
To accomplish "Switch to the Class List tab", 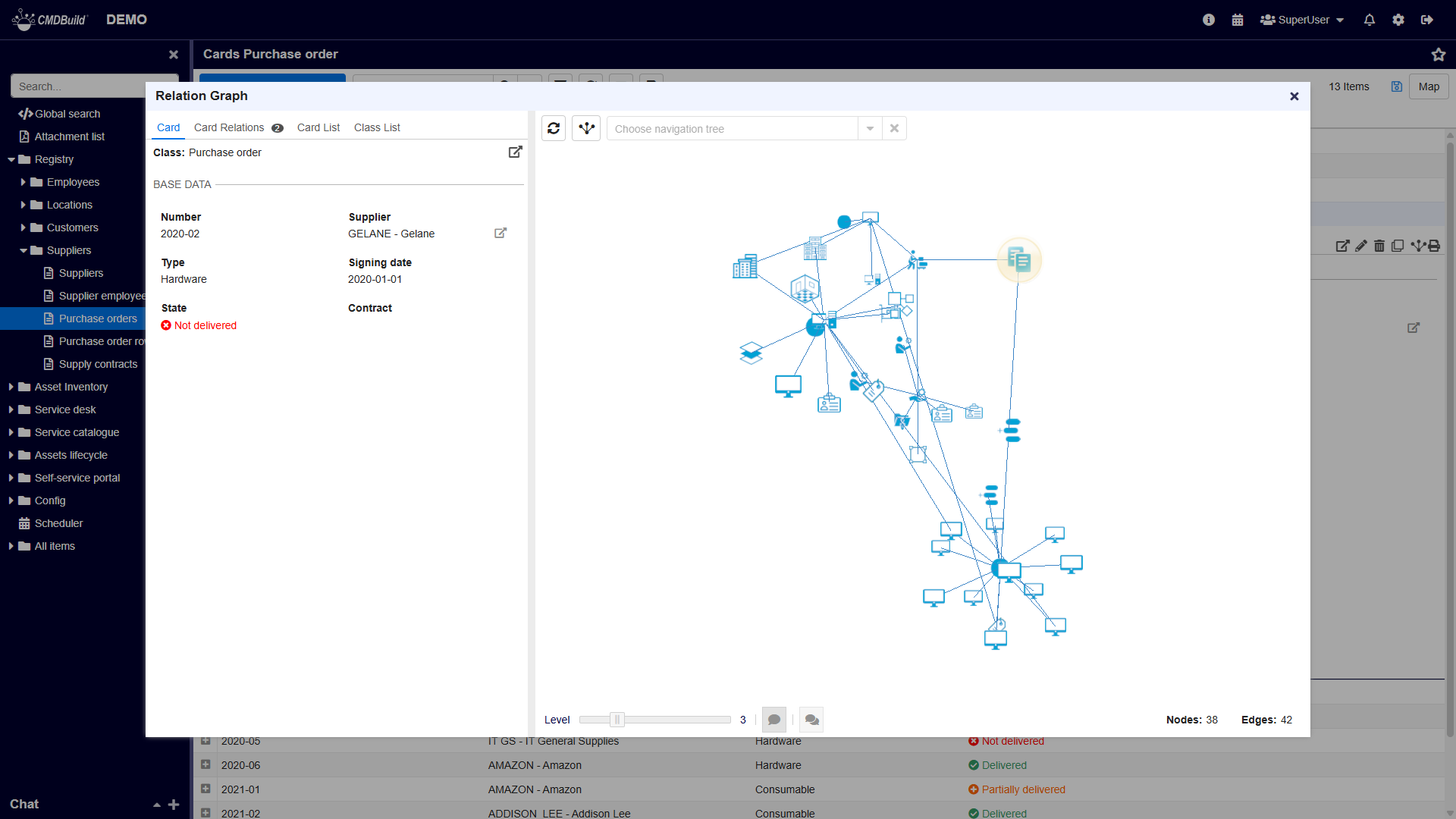I will click(377, 127).
